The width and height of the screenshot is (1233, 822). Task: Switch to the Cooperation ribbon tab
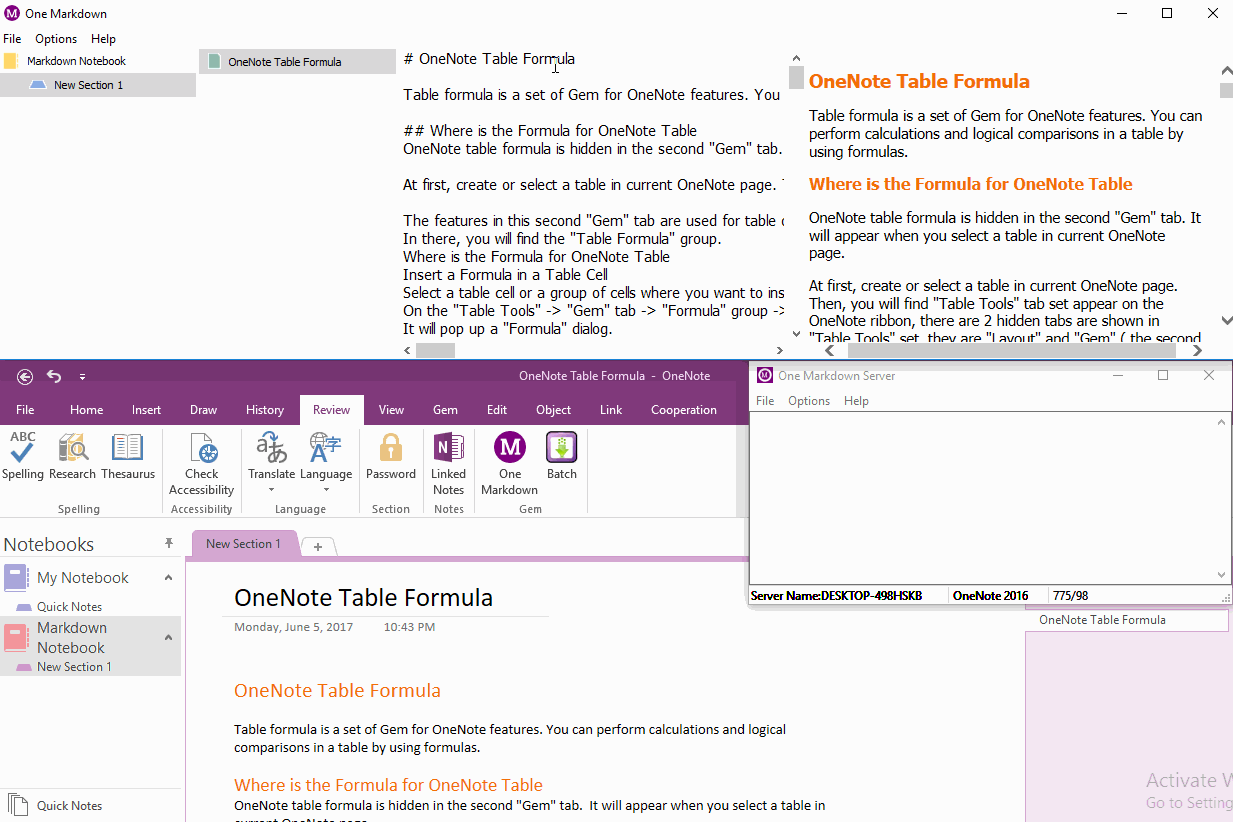click(x=684, y=410)
